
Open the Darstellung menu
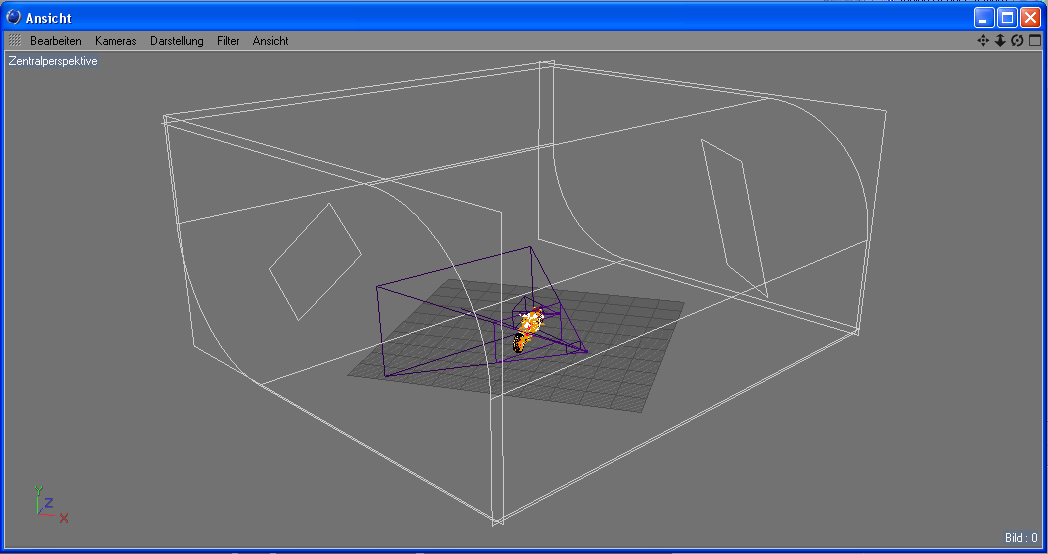pyautogui.click(x=176, y=41)
